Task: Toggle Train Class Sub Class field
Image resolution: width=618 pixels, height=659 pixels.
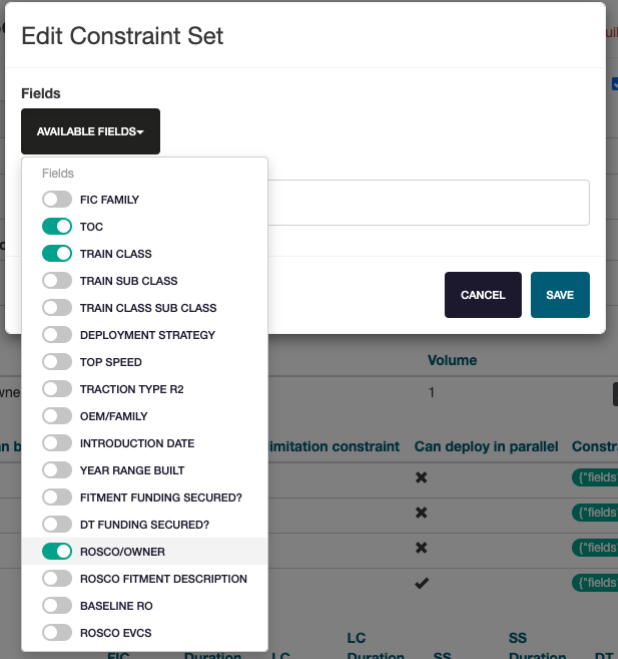Action: click(57, 308)
